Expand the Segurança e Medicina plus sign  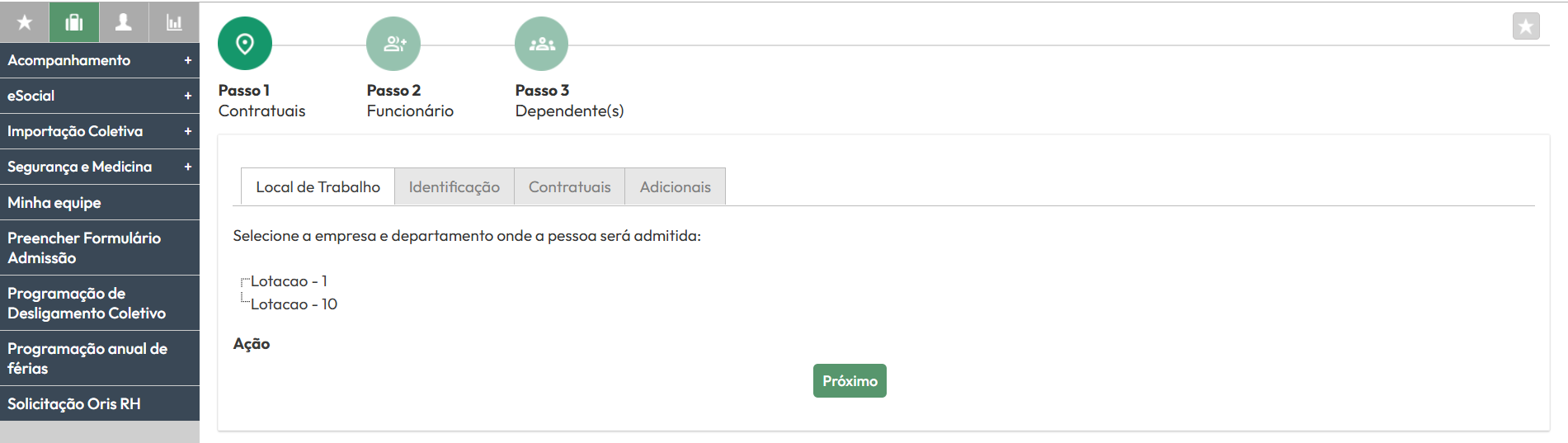pyautogui.click(x=188, y=167)
